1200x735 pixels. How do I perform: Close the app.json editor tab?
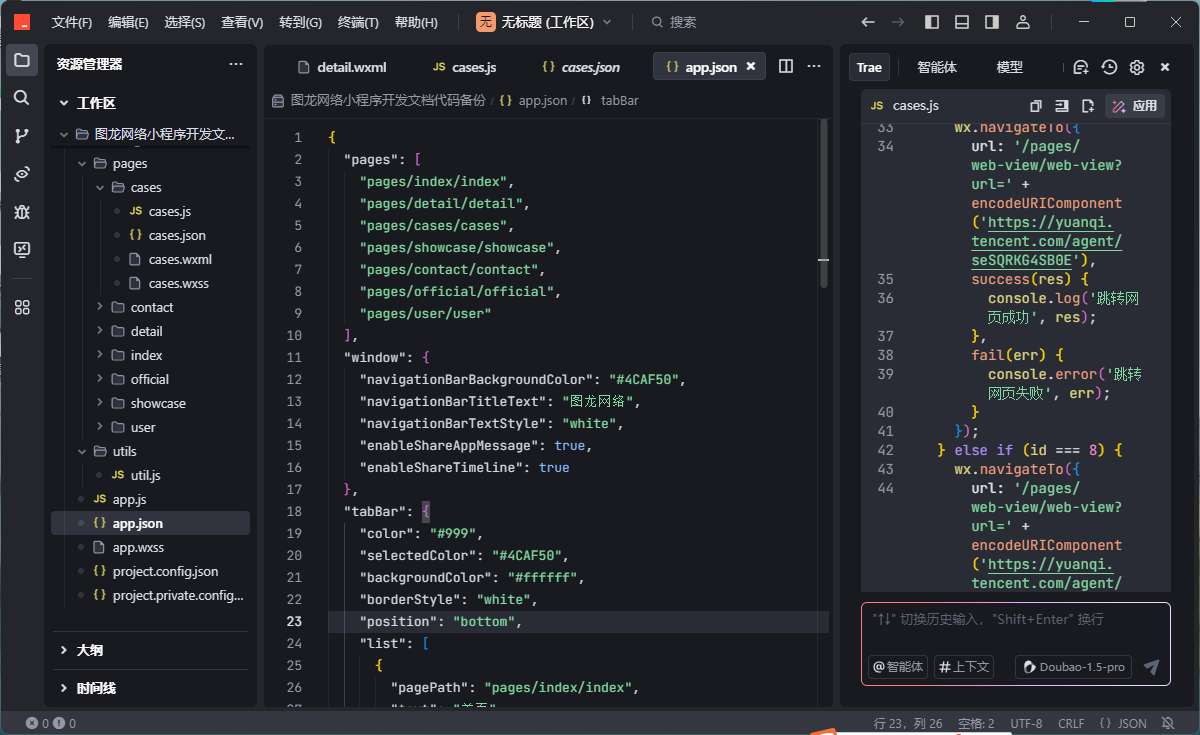click(751, 67)
